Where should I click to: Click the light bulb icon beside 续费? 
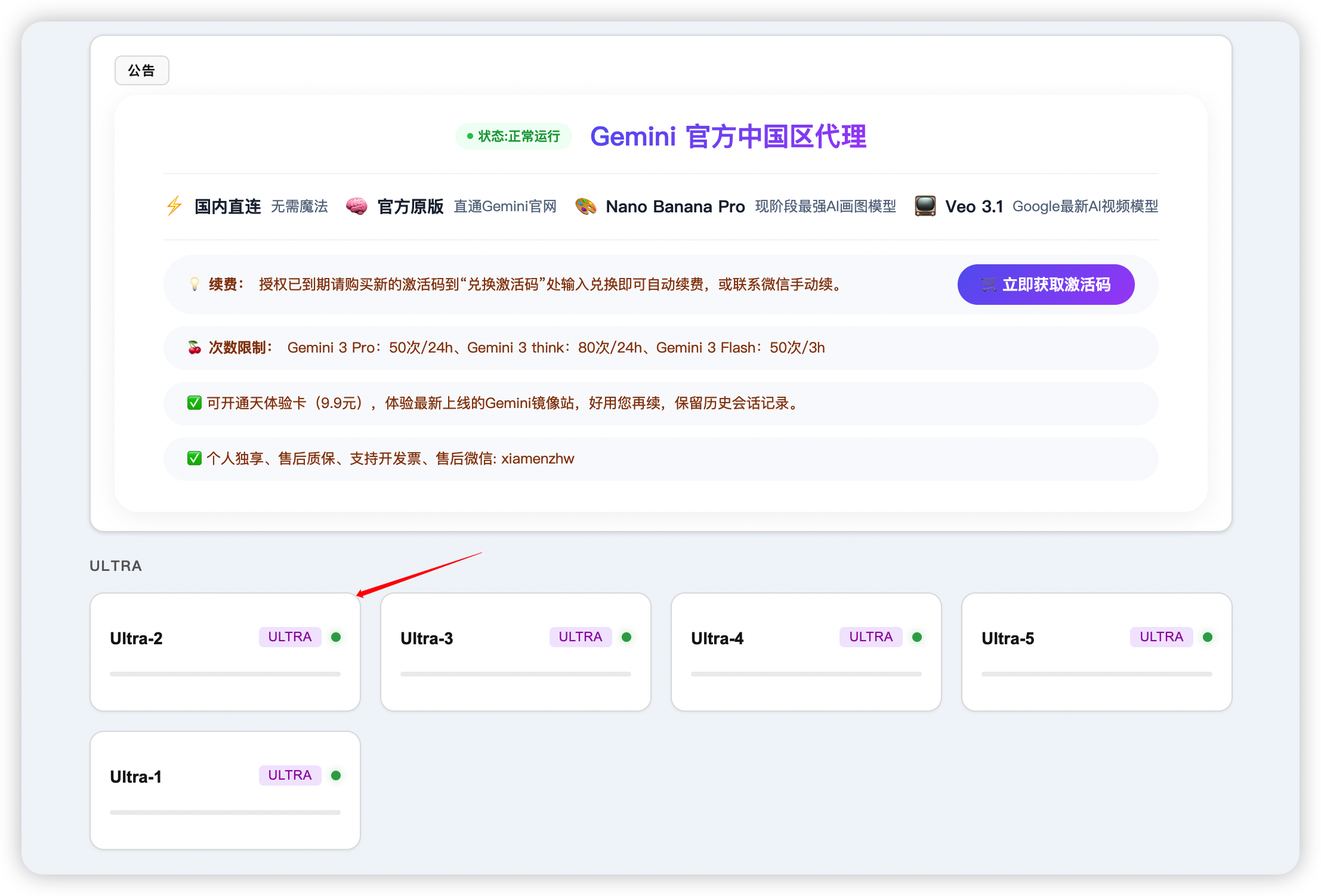point(195,285)
